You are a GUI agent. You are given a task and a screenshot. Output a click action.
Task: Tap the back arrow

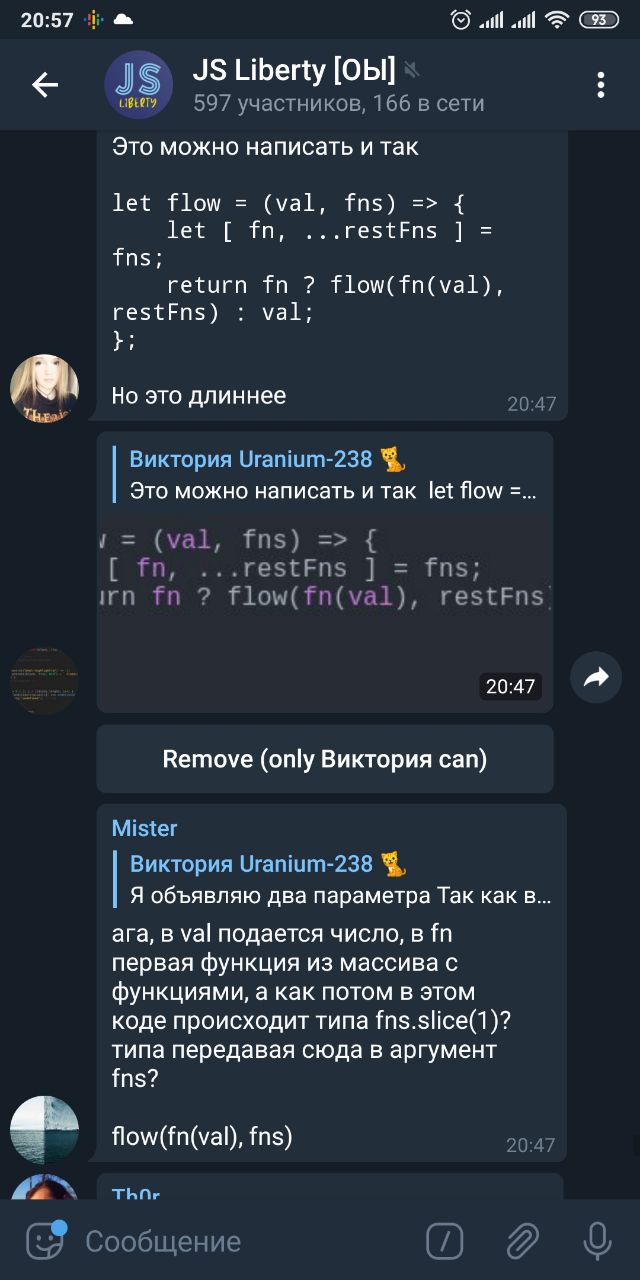pyautogui.click(x=45, y=85)
